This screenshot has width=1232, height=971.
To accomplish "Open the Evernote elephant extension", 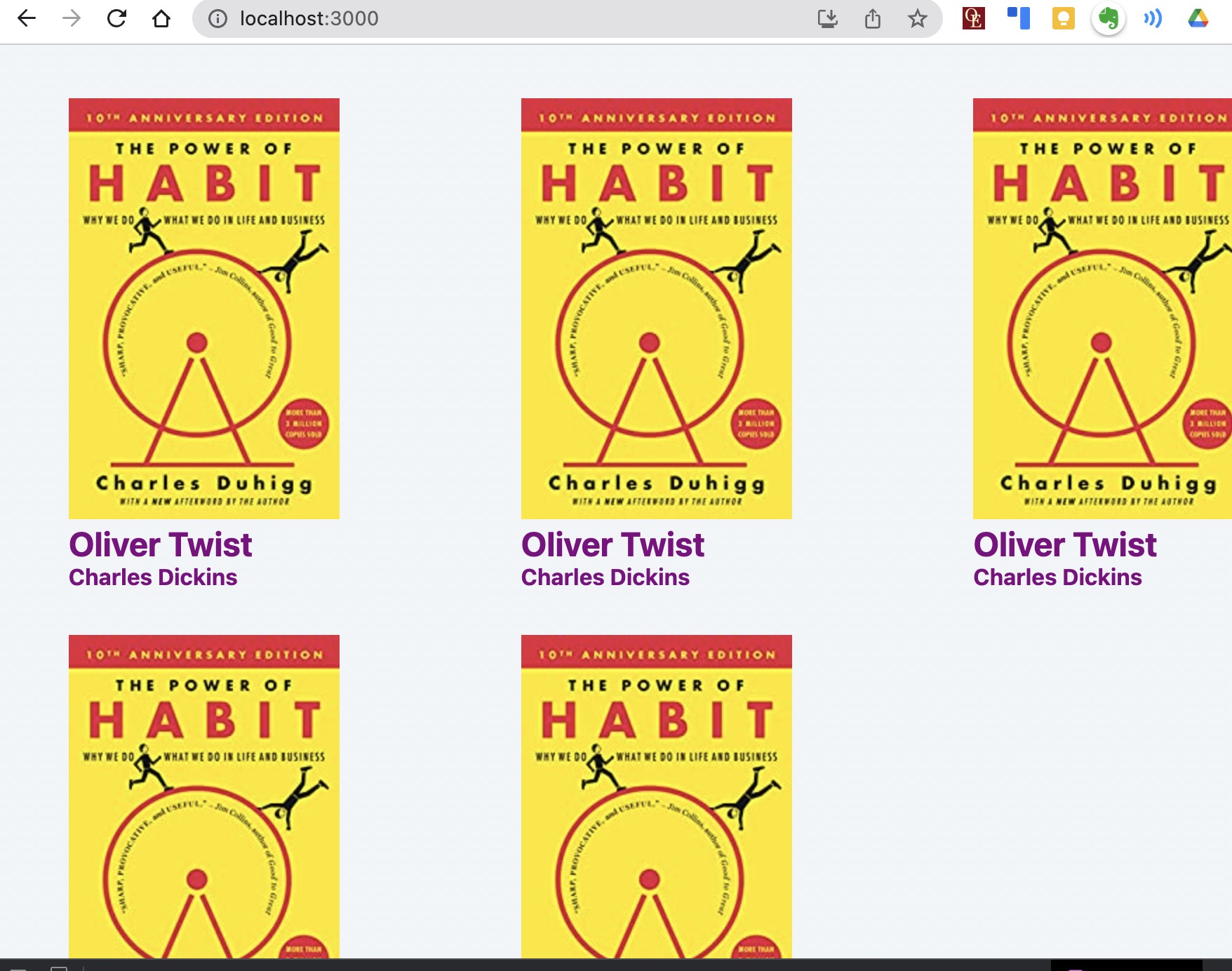I will [1109, 18].
